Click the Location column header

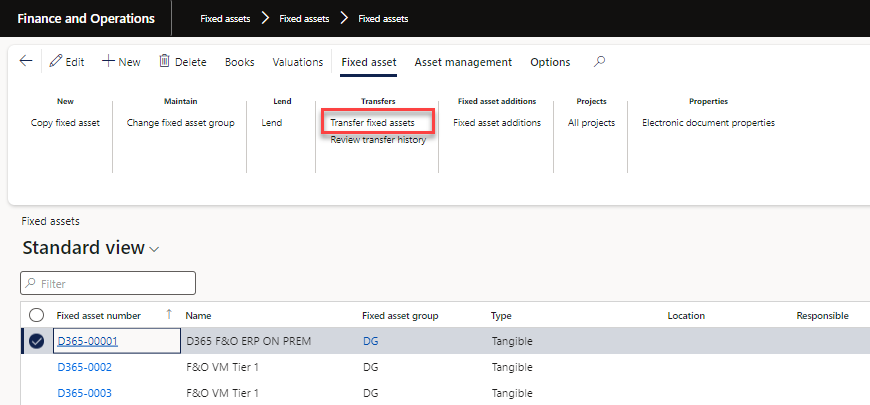[x=686, y=316]
